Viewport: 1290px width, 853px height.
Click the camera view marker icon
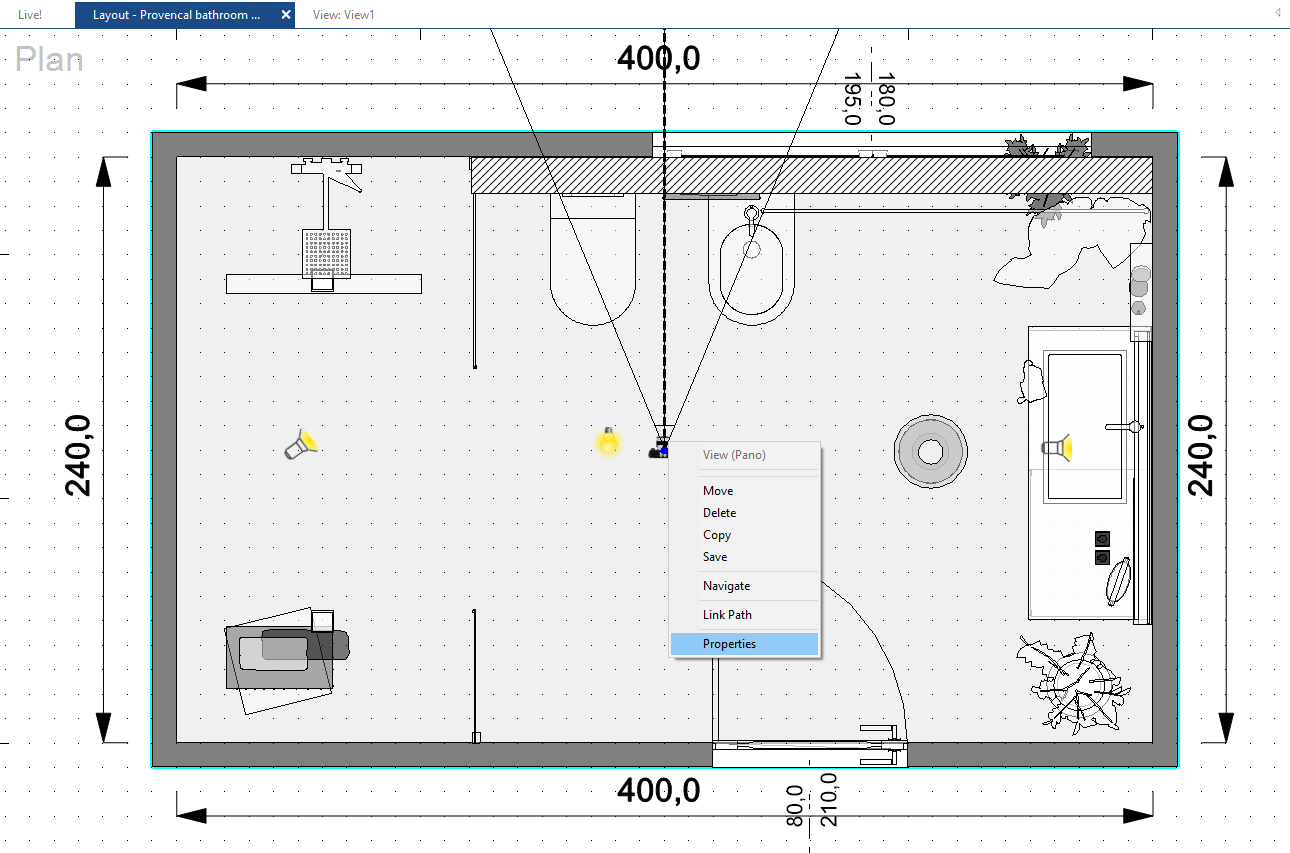[x=659, y=449]
